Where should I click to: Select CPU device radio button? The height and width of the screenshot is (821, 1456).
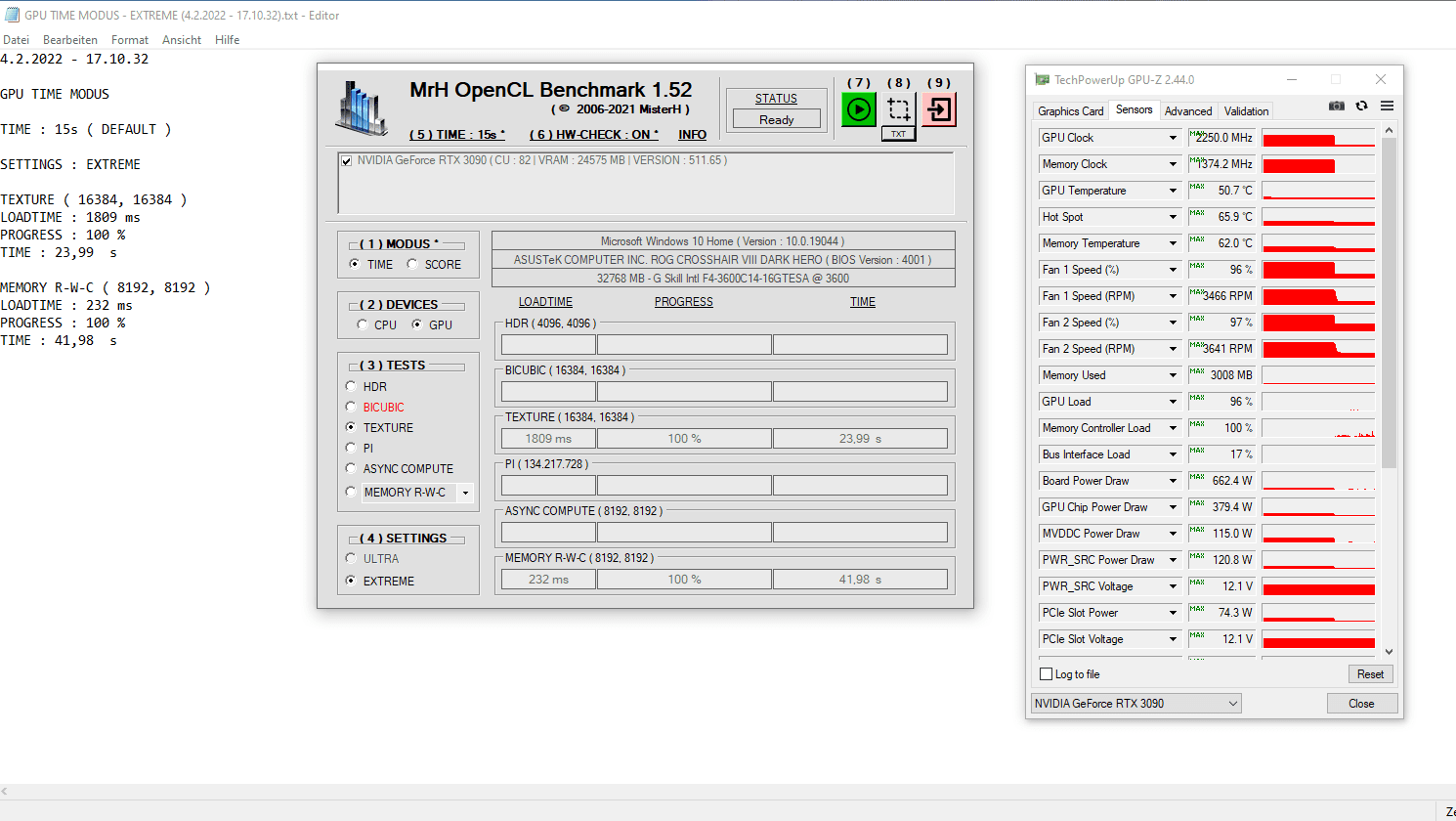363,324
